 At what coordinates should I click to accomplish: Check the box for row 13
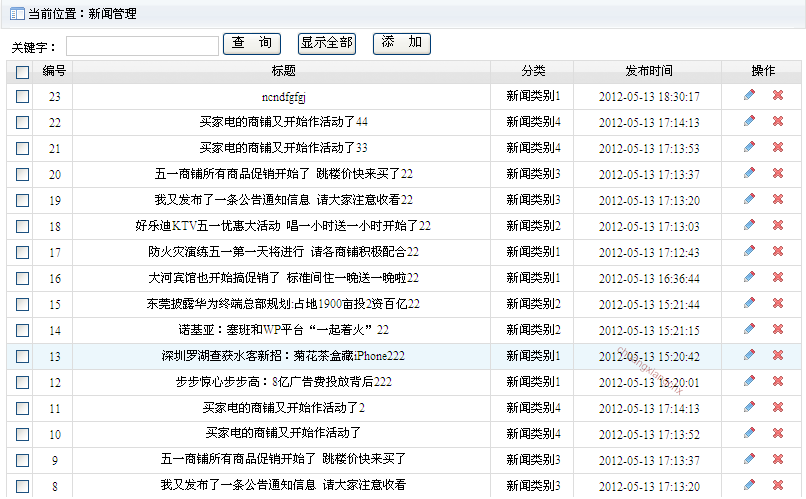coord(22,356)
